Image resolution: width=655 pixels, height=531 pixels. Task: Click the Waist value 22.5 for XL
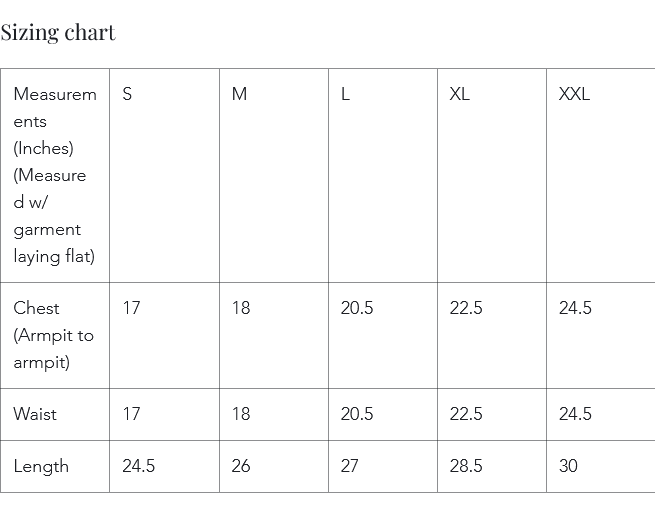(466, 414)
